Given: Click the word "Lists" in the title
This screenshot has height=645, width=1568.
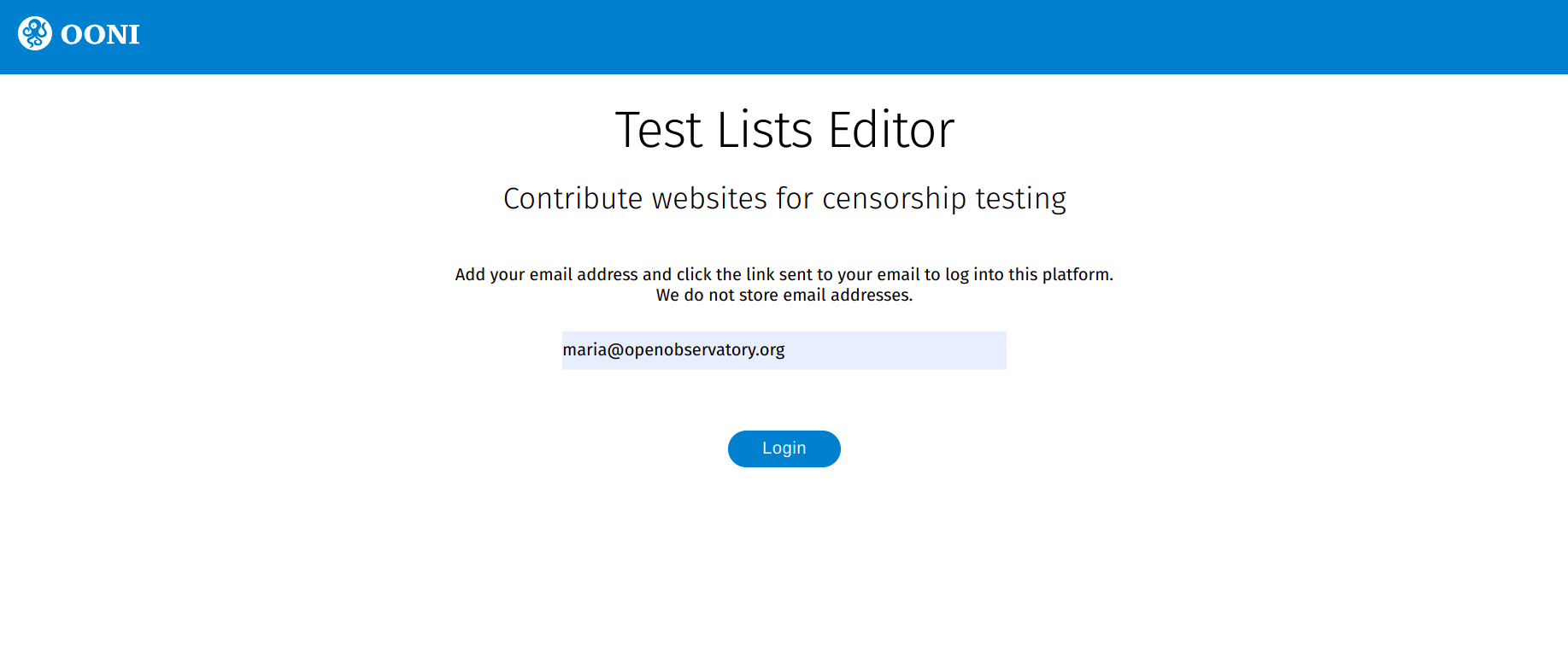Looking at the screenshot, I should click(x=765, y=130).
